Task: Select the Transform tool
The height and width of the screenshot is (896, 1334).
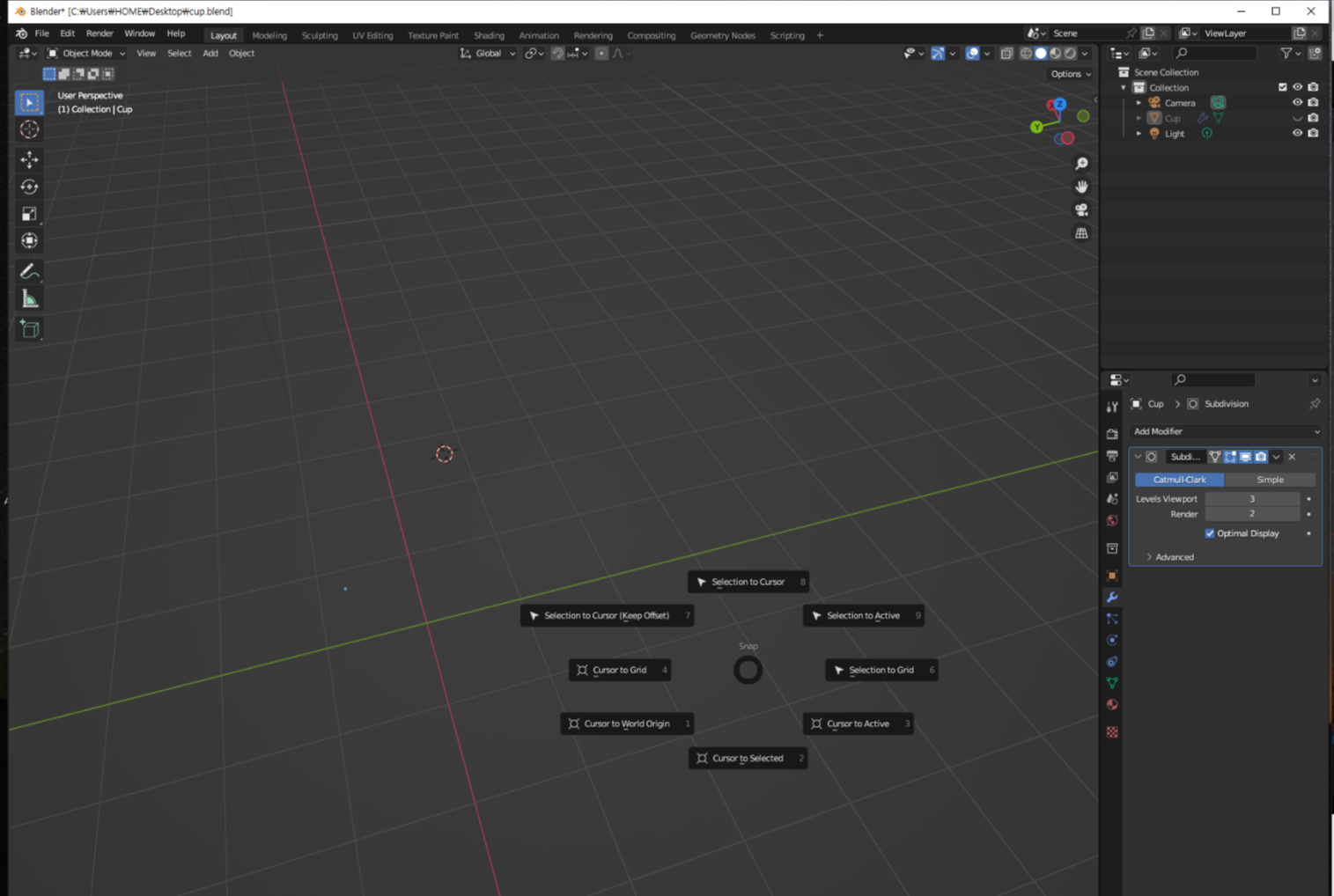Action: (x=29, y=241)
